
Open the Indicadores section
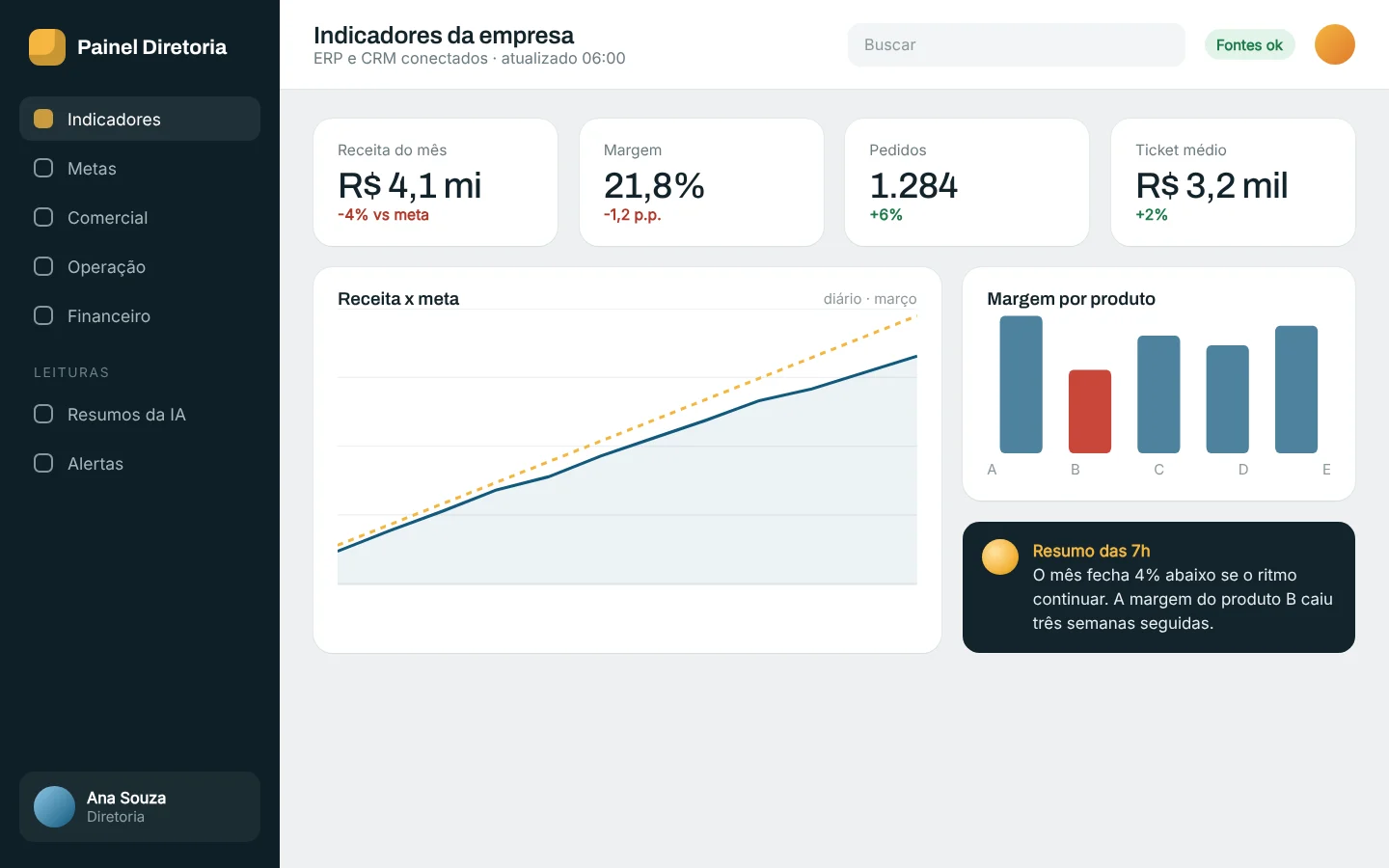140,119
